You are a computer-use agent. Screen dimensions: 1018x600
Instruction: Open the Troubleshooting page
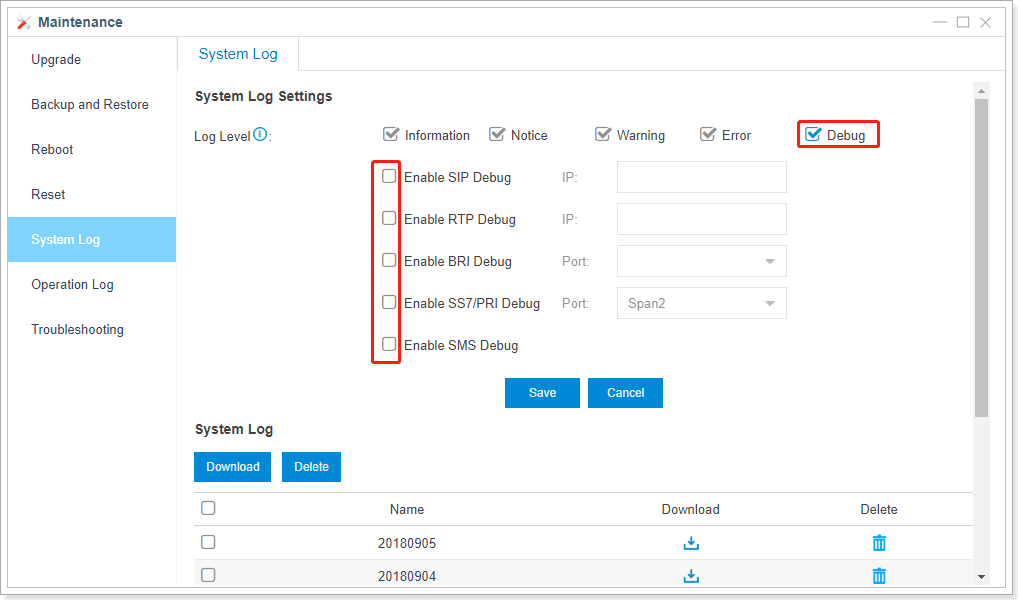click(77, 329)
